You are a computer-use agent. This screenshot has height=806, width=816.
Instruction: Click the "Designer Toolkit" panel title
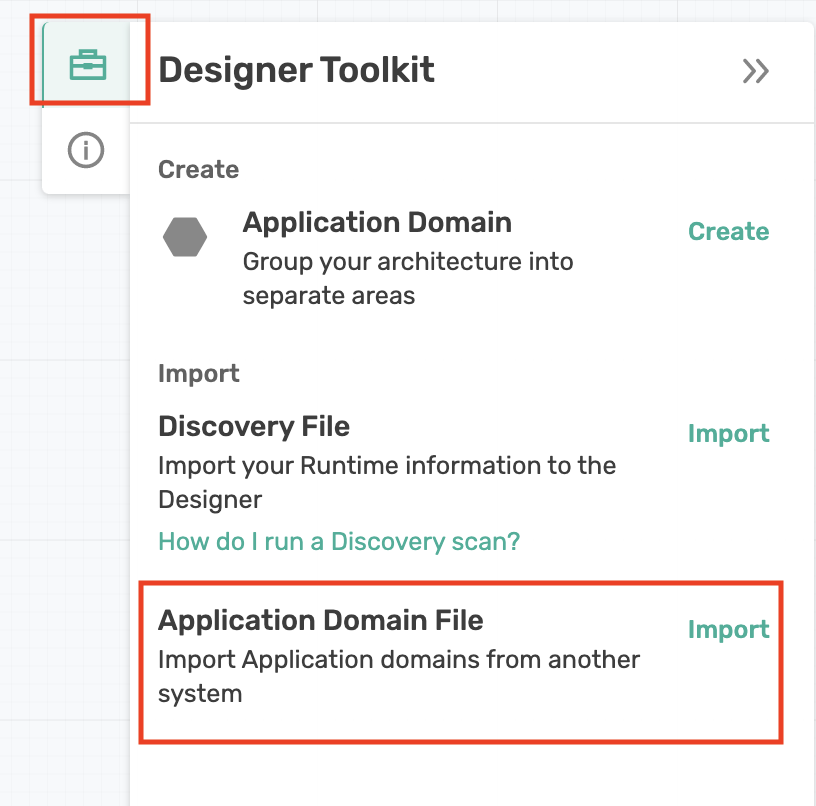tap(296, 71)
